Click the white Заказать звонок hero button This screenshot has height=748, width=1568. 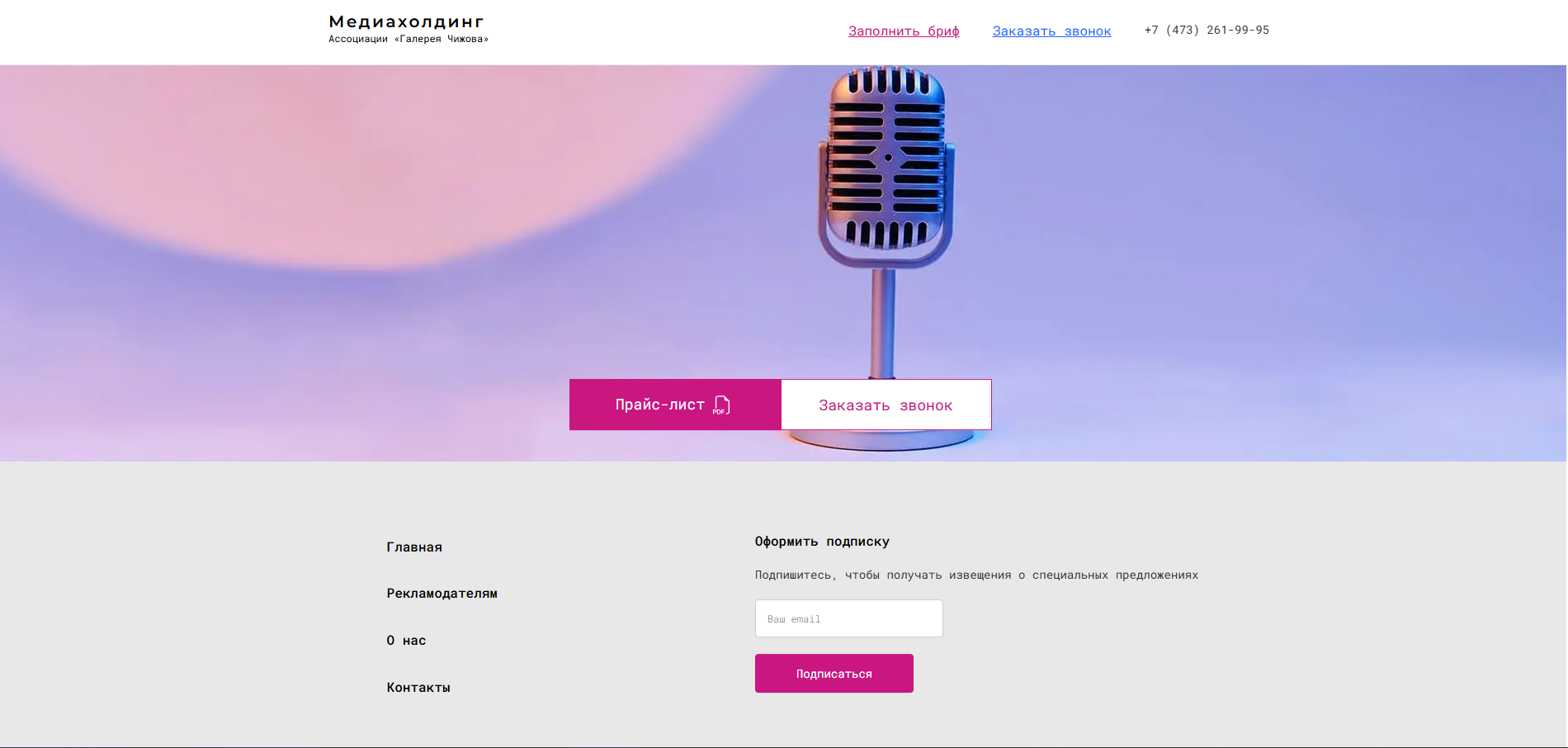[886, 405]
